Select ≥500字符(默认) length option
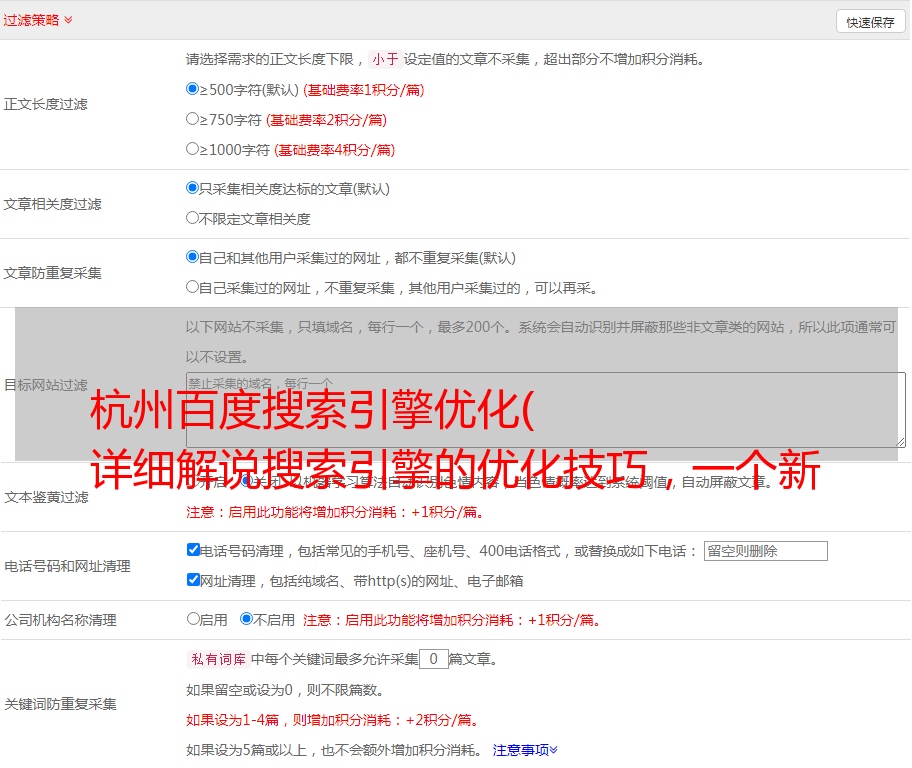The width and height of the screenshot is (912, 768). pos(192,88)
